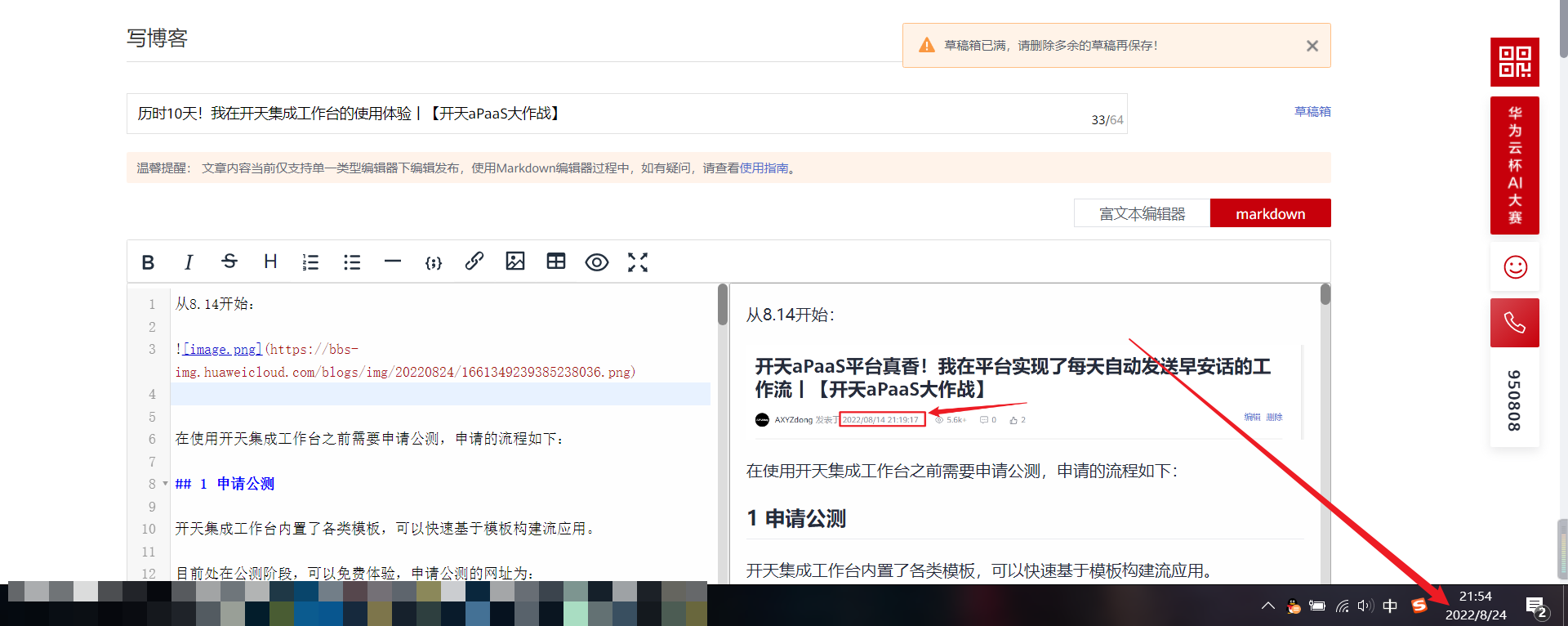
Task: Click the Sogou input method tray icon
Action: 1419,606
